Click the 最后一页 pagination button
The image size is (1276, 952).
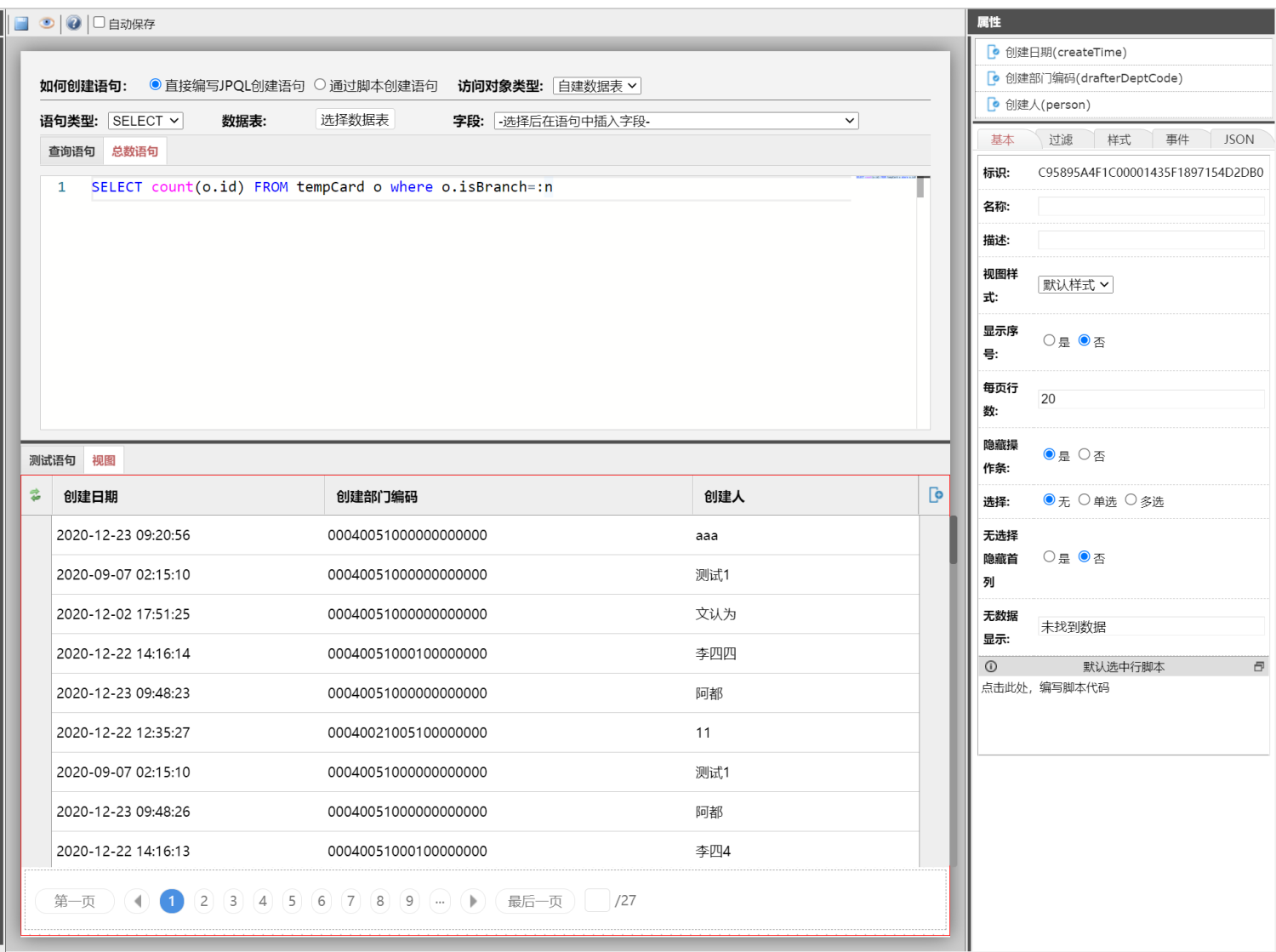(534, 901)
